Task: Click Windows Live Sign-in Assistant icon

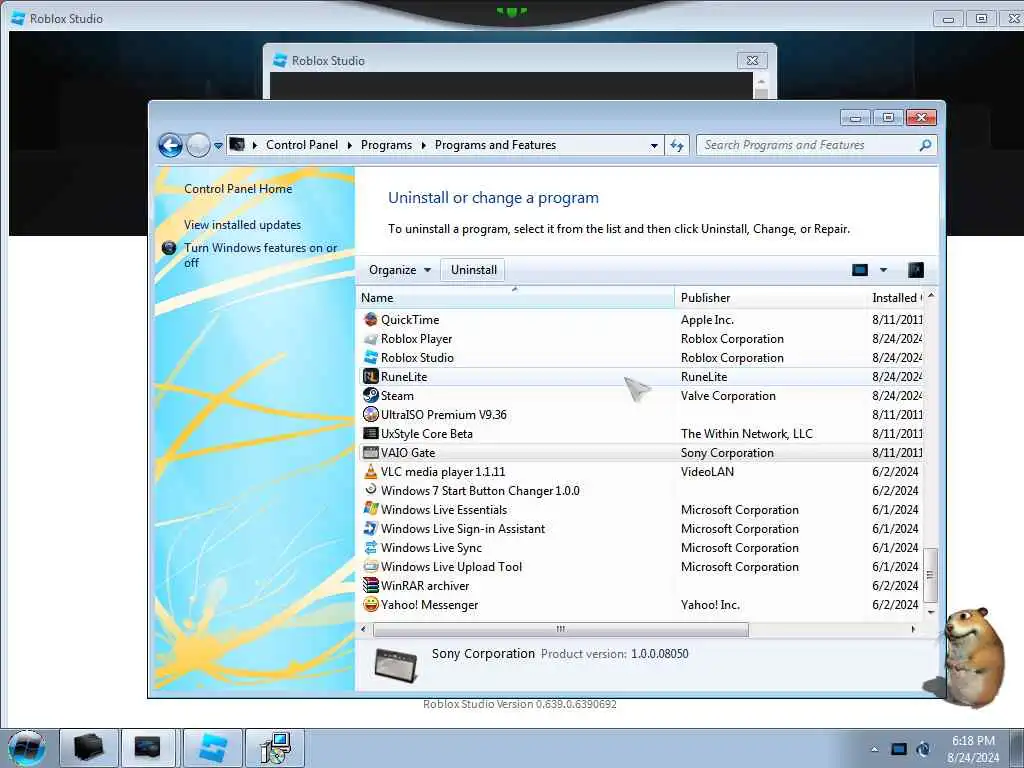Action: coord(371,528)
